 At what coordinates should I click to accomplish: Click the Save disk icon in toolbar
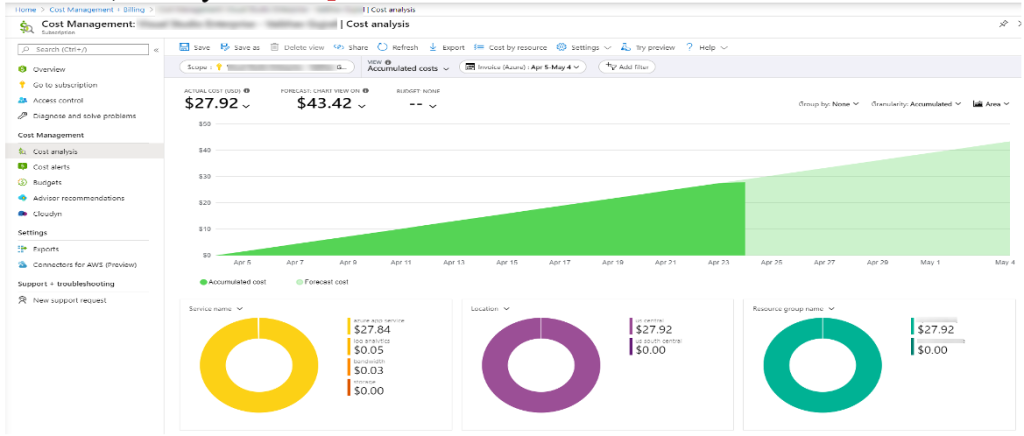coord(184,48)
